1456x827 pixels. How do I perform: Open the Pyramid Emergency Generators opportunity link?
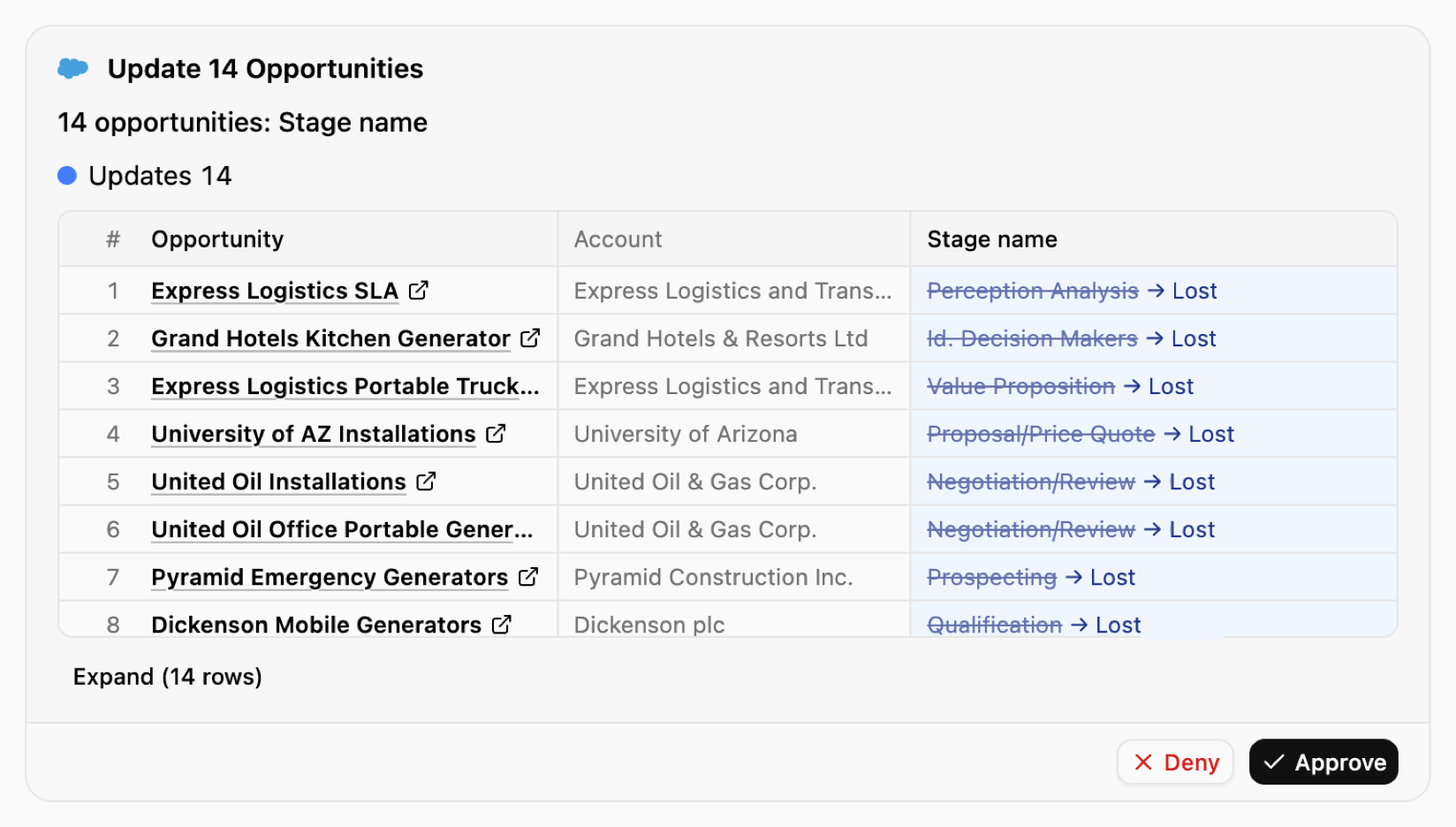tap(330, 577)
